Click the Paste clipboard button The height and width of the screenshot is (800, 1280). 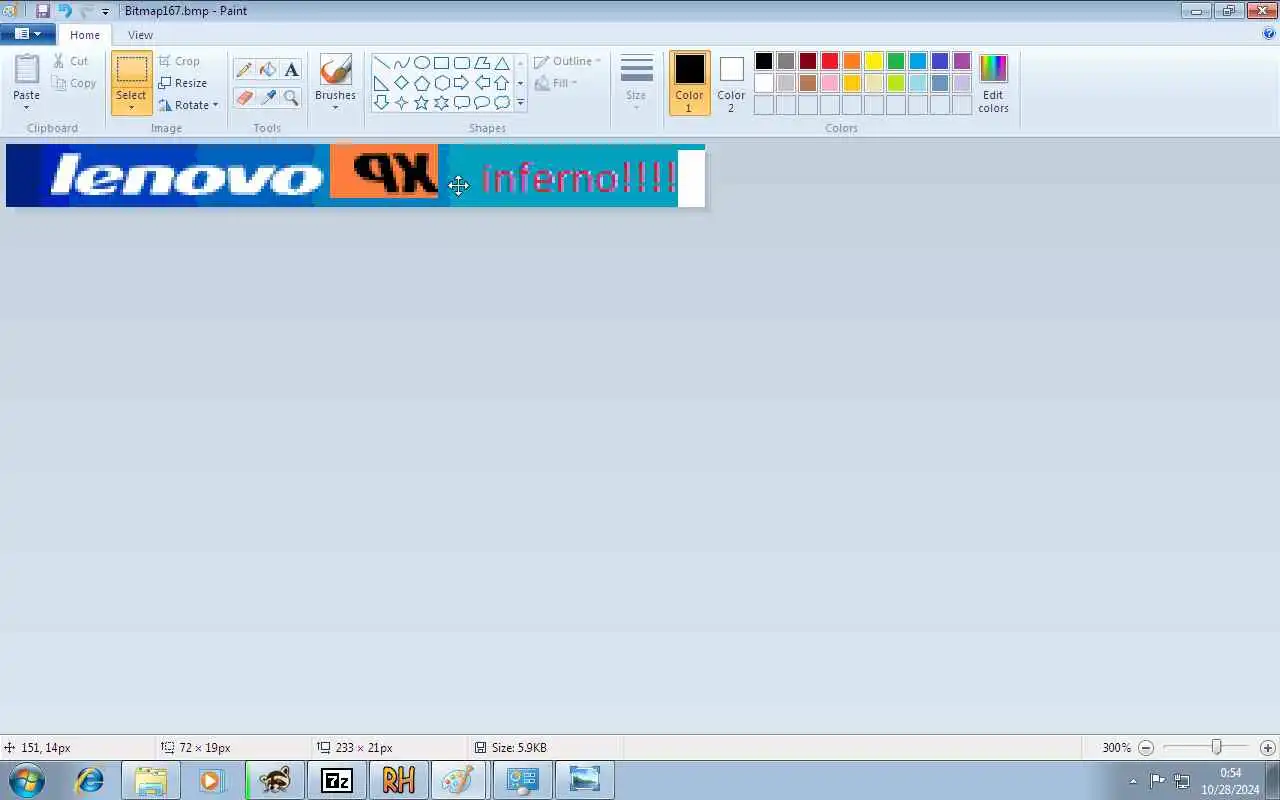point(27,70)
